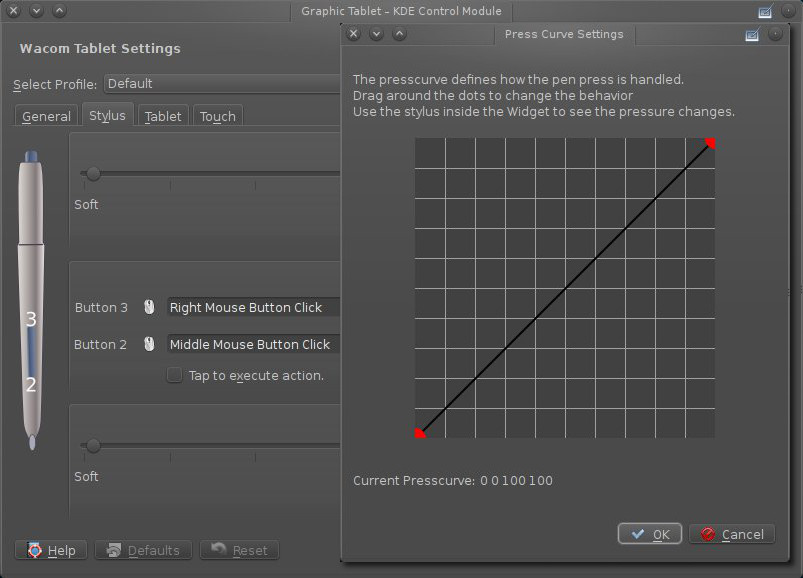This screenshot has height=578, width=803.
Task: Open the Button 3 action dropdown
Action: (253, 308)
